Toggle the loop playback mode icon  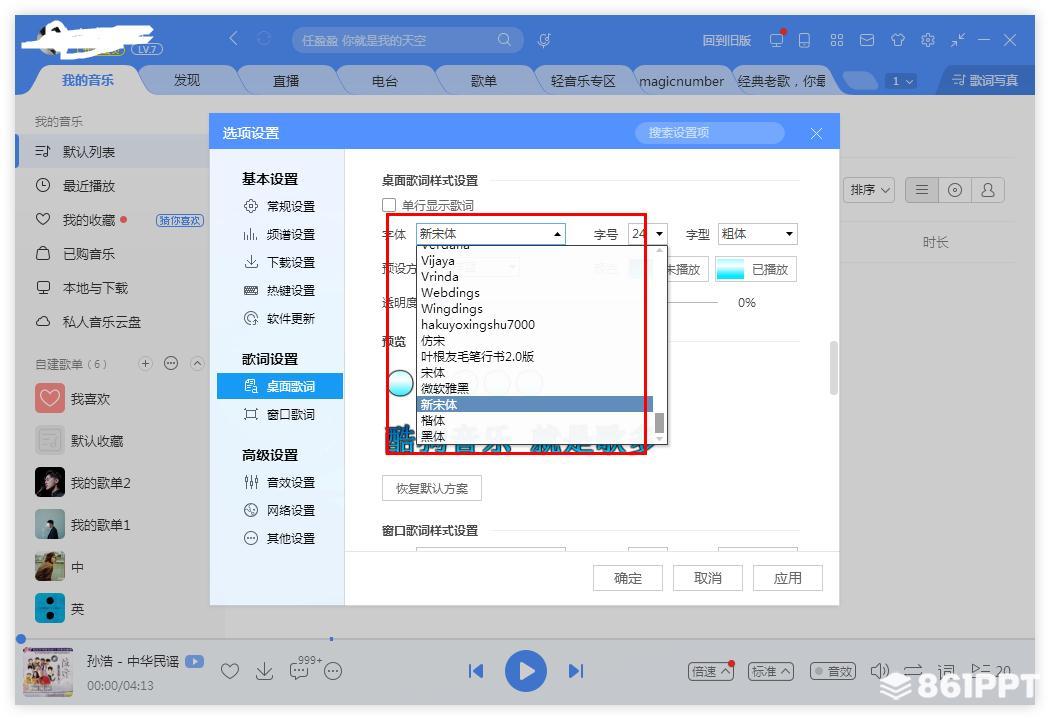pos(913,670)
